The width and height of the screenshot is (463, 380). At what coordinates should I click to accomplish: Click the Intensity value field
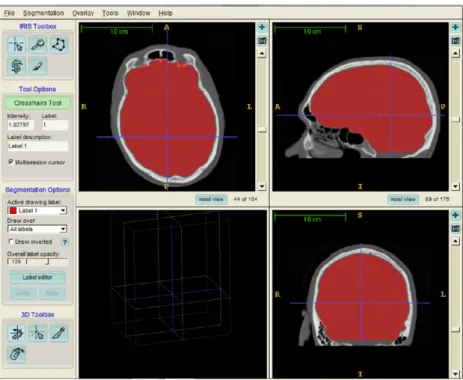click(20, 125)
